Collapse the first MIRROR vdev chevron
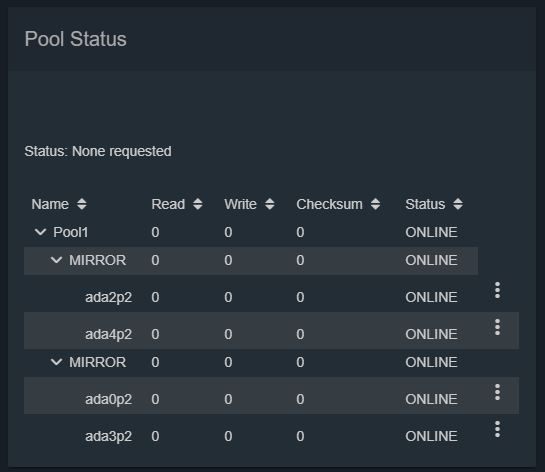The height and width of the screenshot is (472, 545). tap(57, 260)
